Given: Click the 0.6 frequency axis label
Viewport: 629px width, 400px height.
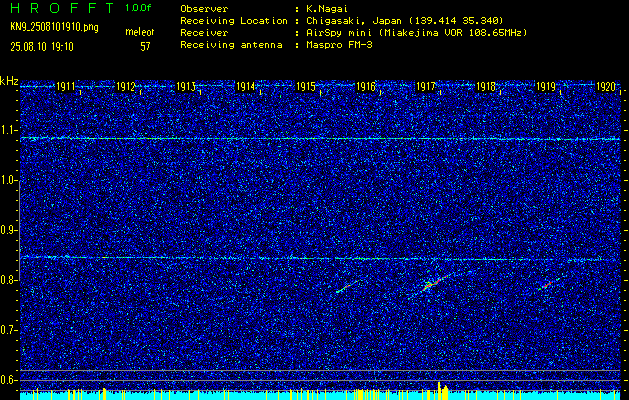Looking at the screenshot, I should 9,380.
